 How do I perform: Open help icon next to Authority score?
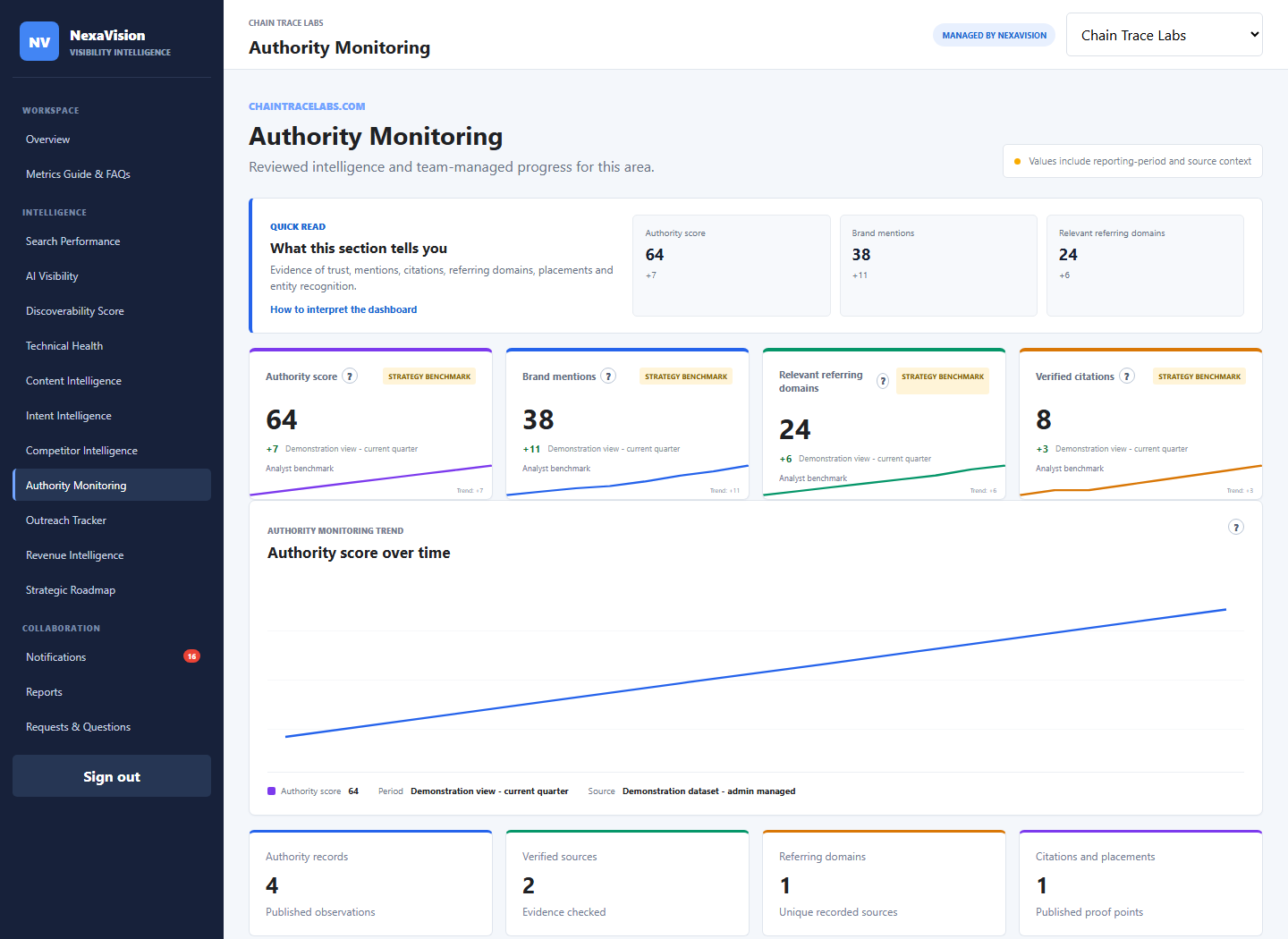351,376
